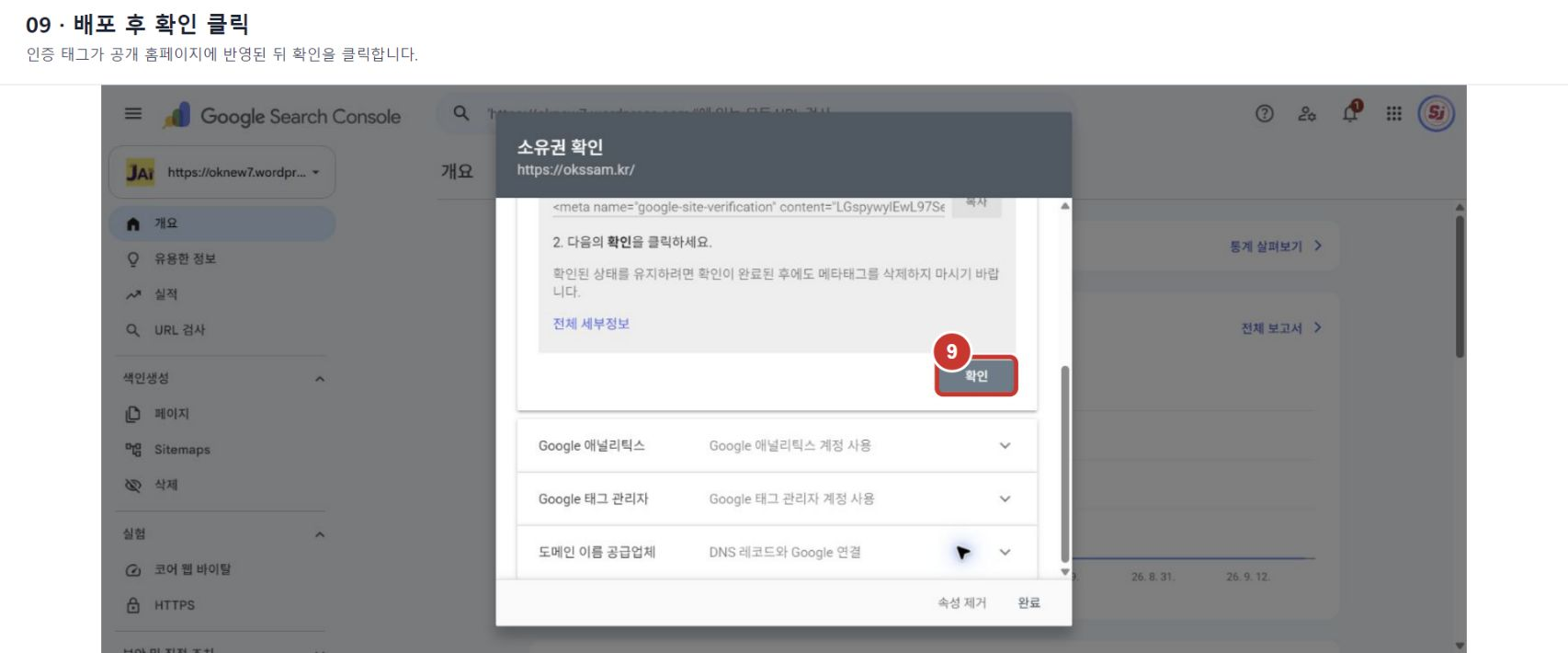Image resolution: width=1568 pixels, height=653 pixels.
Task: Click the sitemap icon for Sitemaps
Action: 133,450
